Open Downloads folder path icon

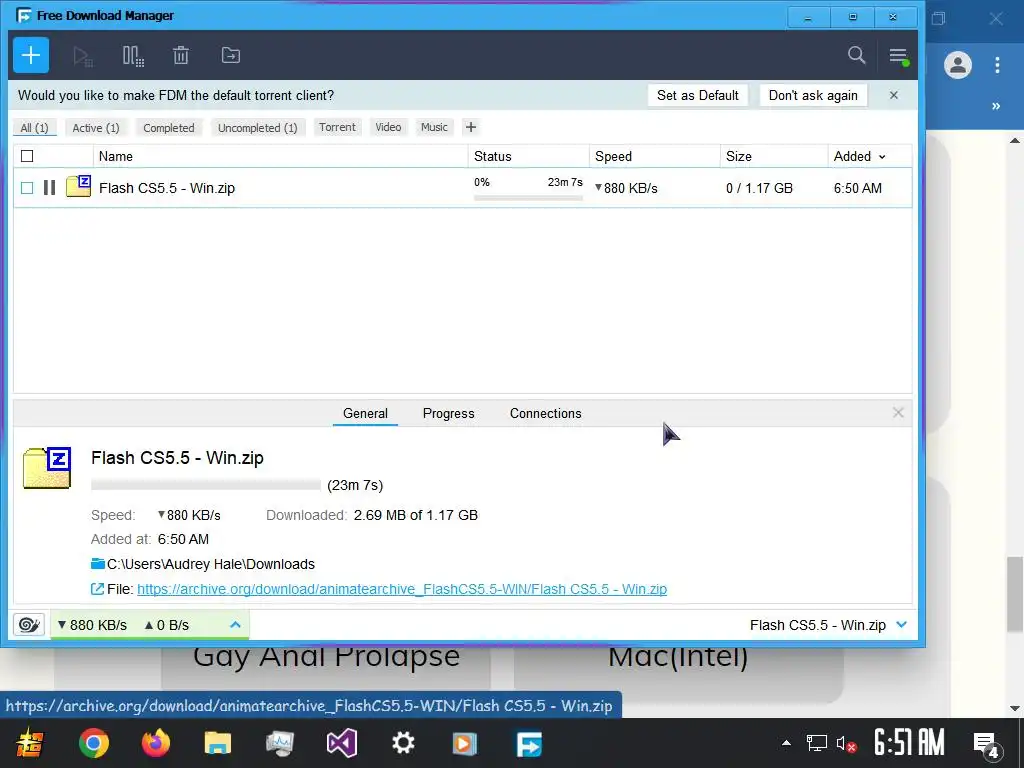click(x=98, y=564)
